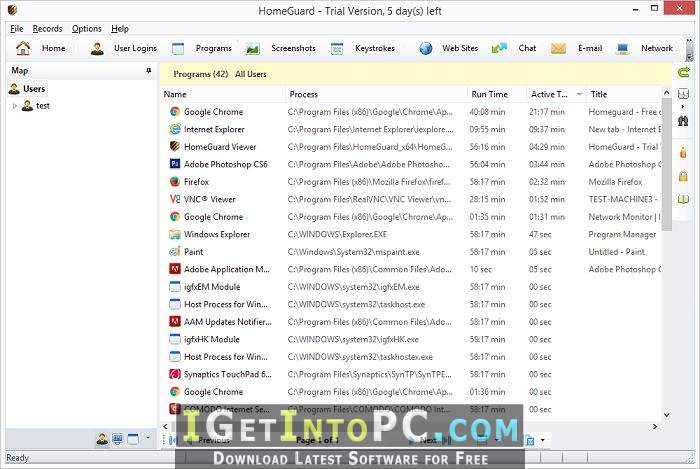The width and height of the screenshot is (700, 469).
Task: Click the HomeGuard Viewer shield icon in list
Action: (x=175, y=146)
